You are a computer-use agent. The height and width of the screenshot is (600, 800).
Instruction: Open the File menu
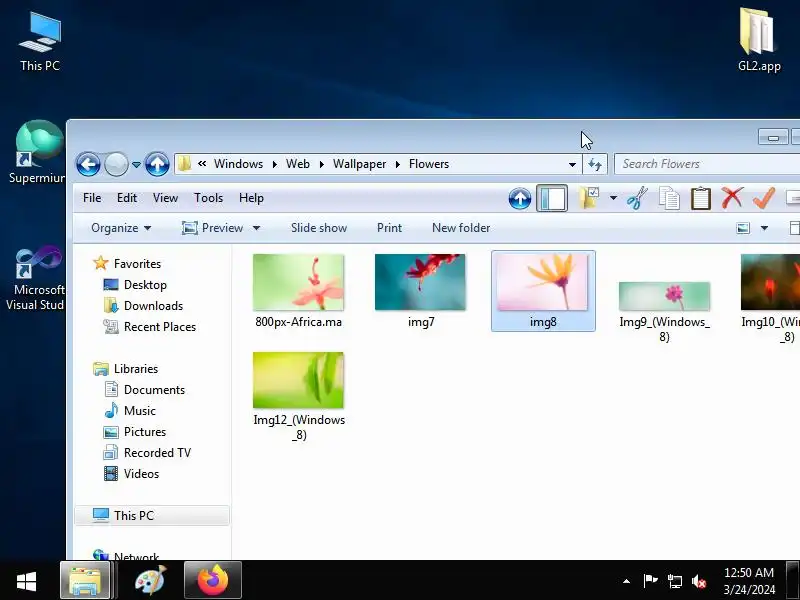(92, 198)
